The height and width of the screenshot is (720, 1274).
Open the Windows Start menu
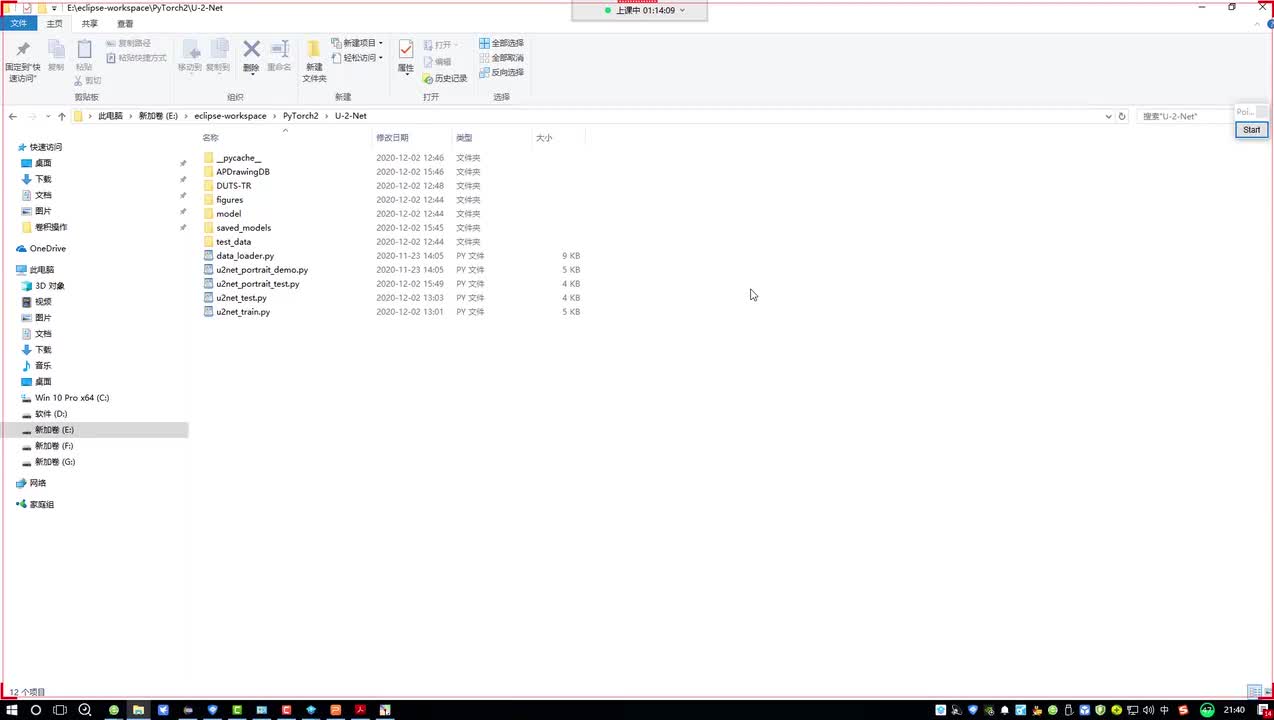pos(11,710)
